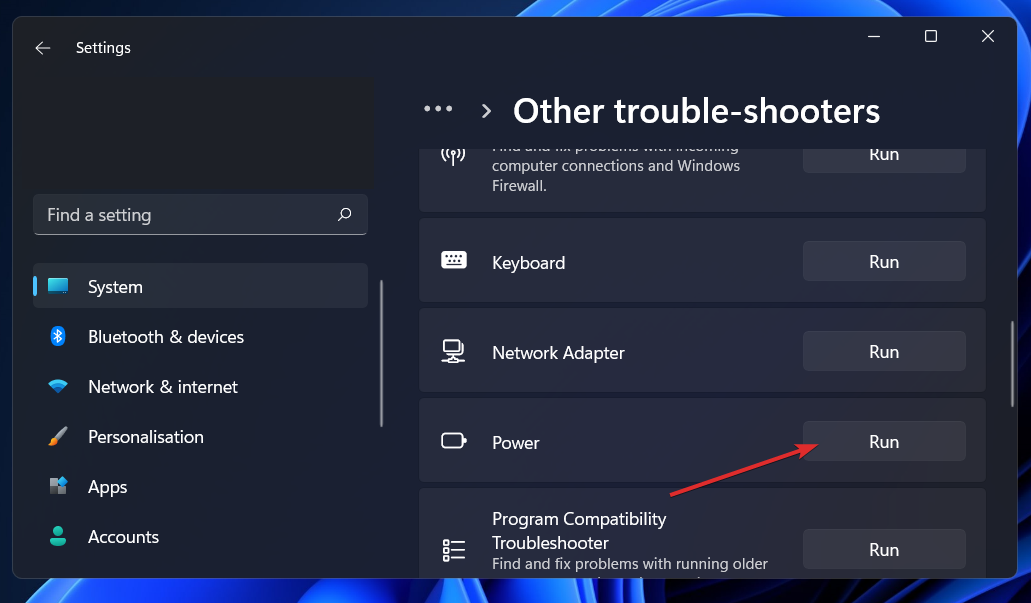Click the Incoming Connections antenna icon
The image size is (1031, 603).
pyautogui.click(x=453, y=157)
